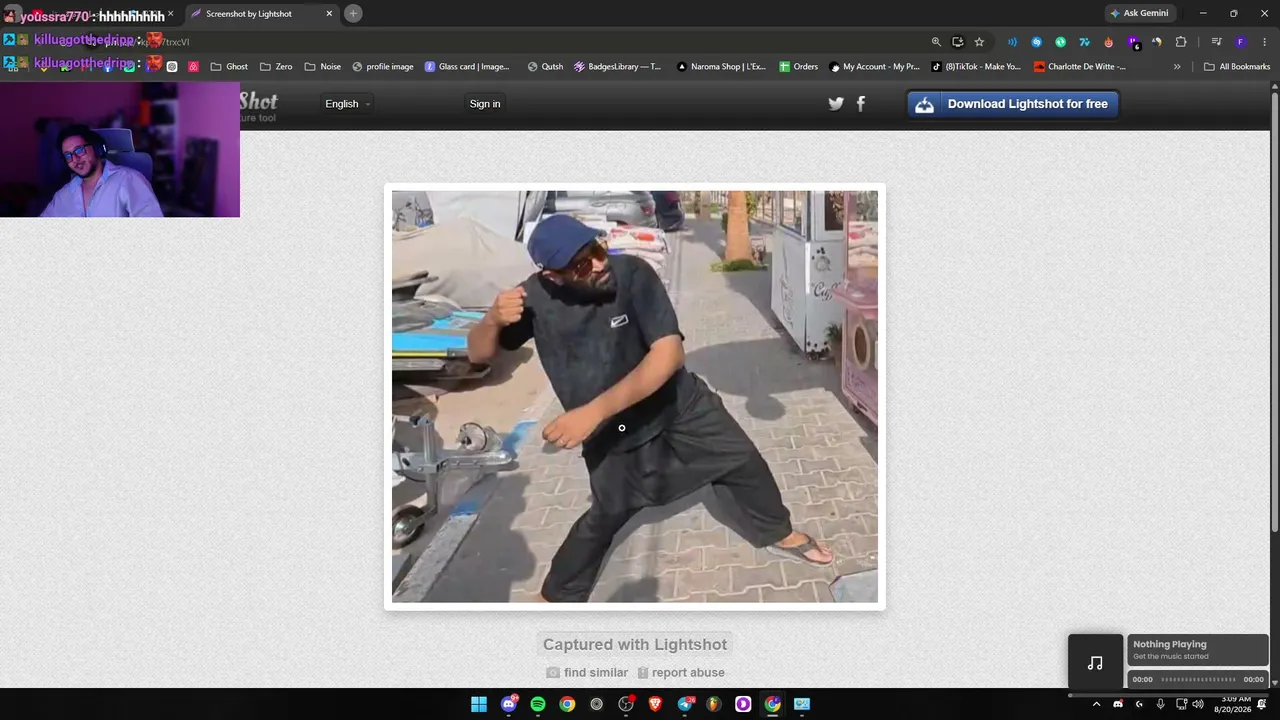The image size is (1280, 720).
Task: Open the Chrome three-dot menu
Action: pos(1263,42)
